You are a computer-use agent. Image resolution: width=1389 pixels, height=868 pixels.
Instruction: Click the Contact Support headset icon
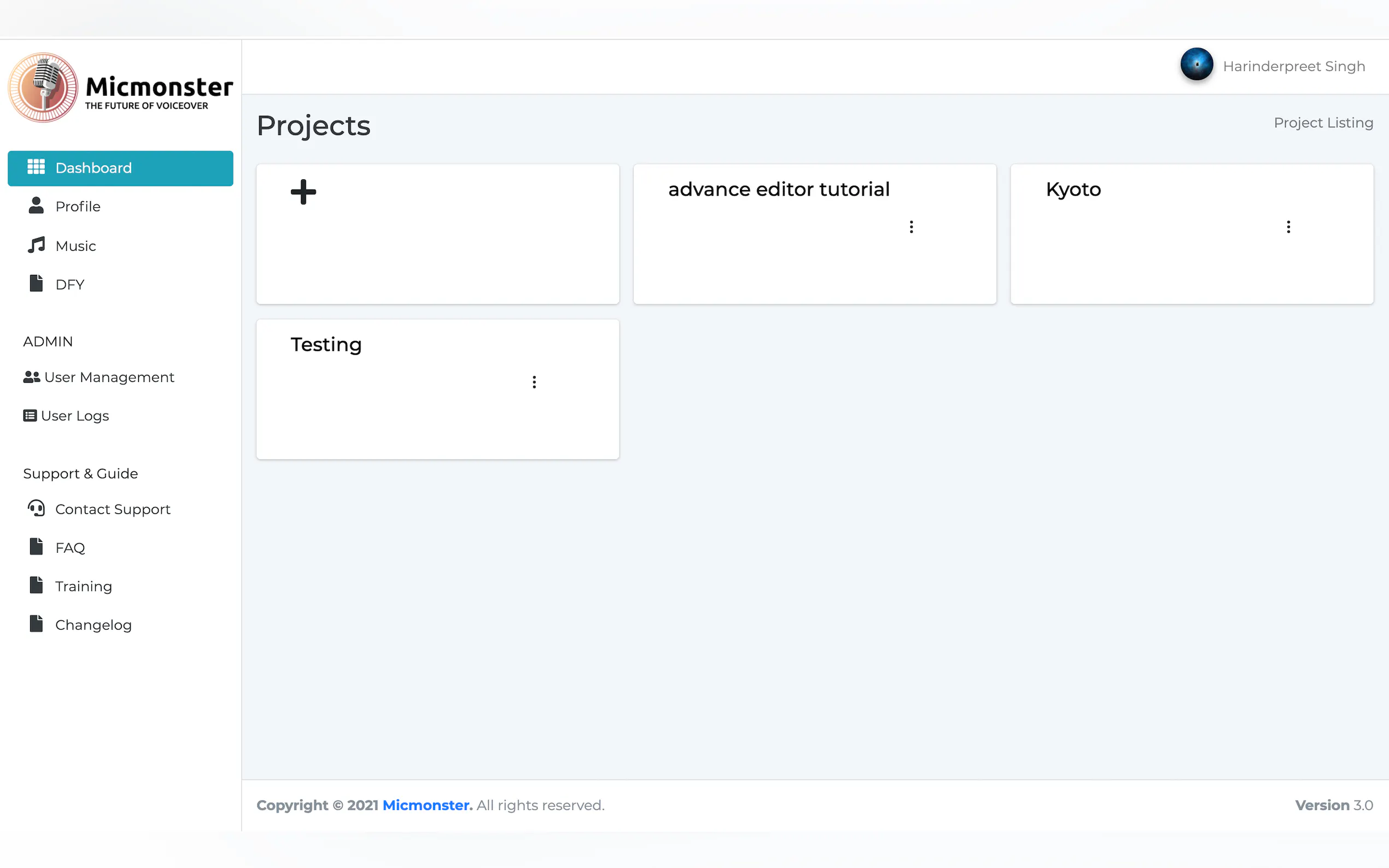pyautogui.click(x=36, y=508)
